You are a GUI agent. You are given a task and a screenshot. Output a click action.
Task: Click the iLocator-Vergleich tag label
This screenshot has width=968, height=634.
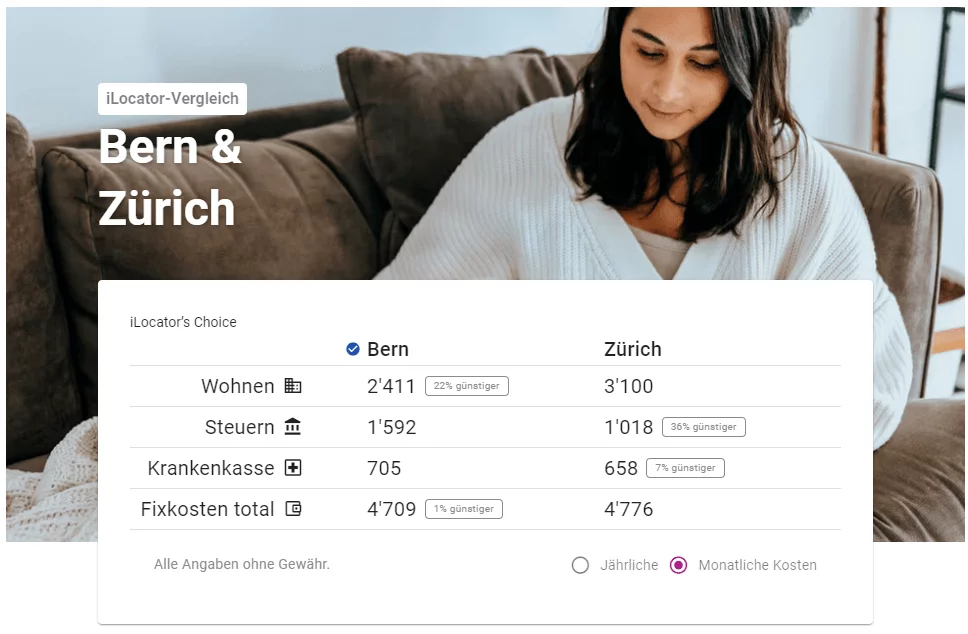coord(172,99)
